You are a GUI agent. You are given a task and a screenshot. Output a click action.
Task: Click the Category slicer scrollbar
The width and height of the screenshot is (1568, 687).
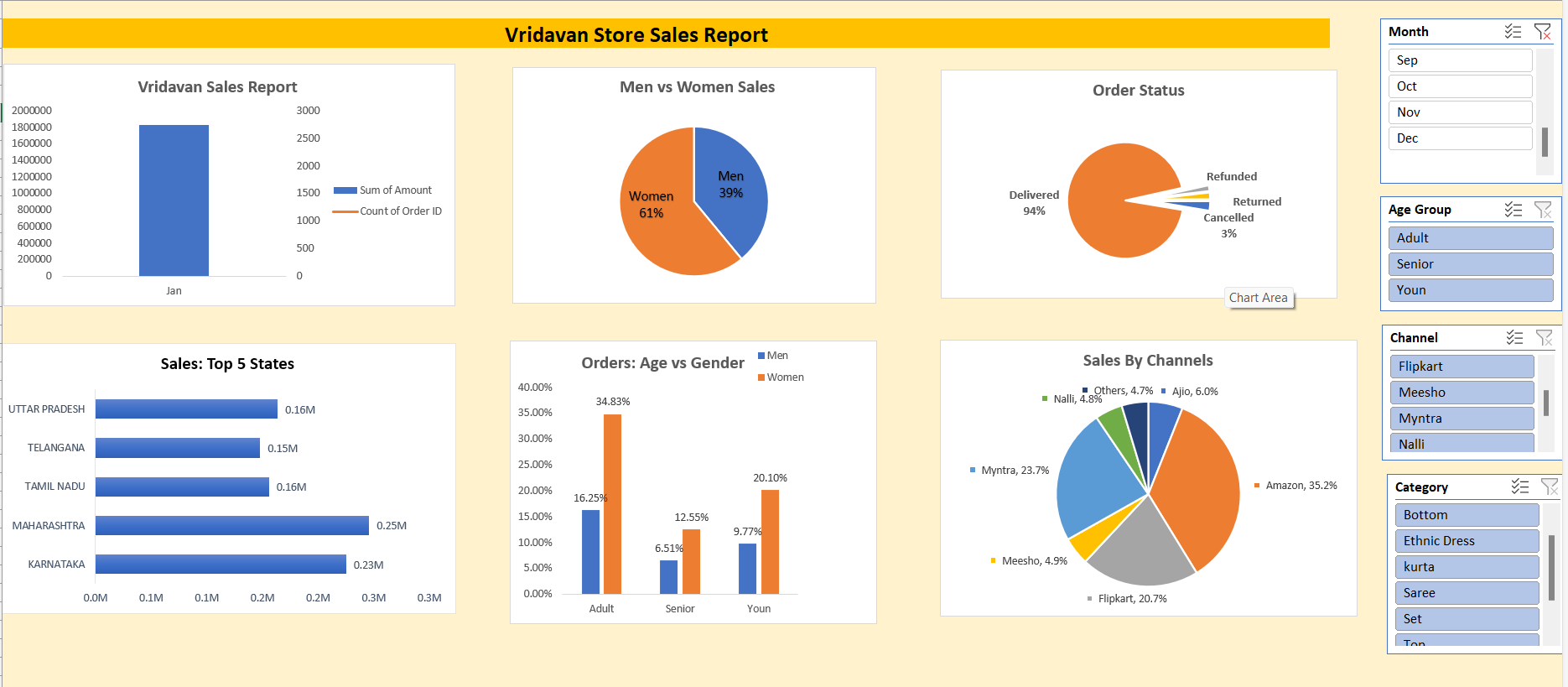pyautogui.click(x=1551, y=567)
